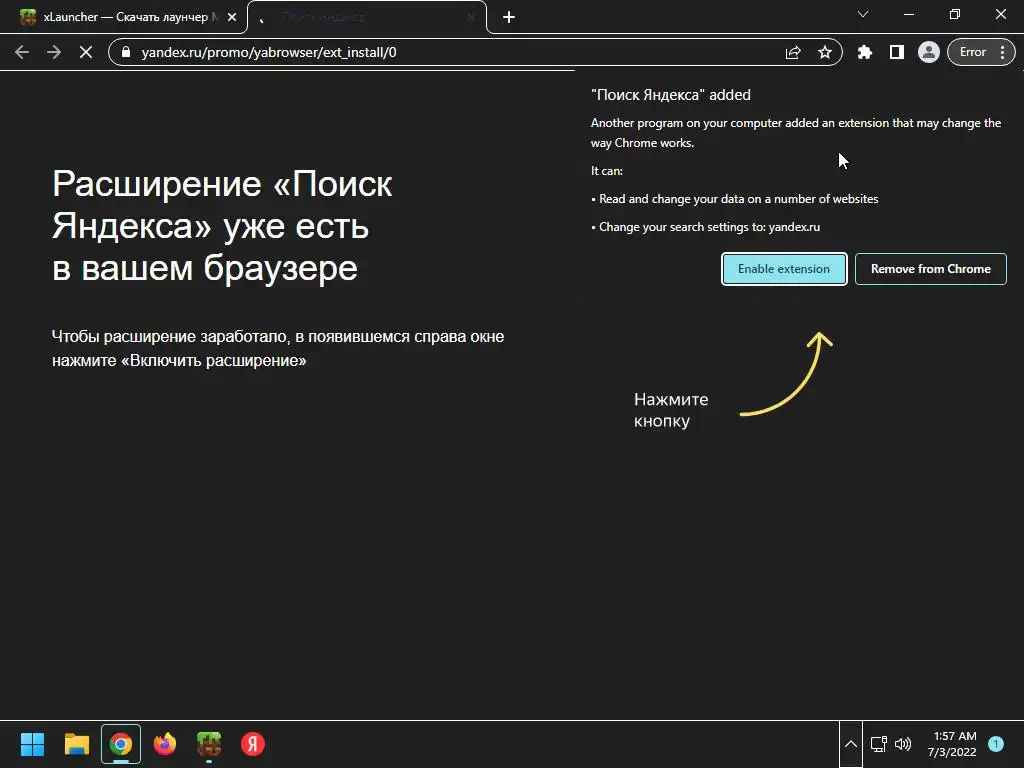The image size is (1024, 768).
Task: View site lock security info
Action: (127, 52)
